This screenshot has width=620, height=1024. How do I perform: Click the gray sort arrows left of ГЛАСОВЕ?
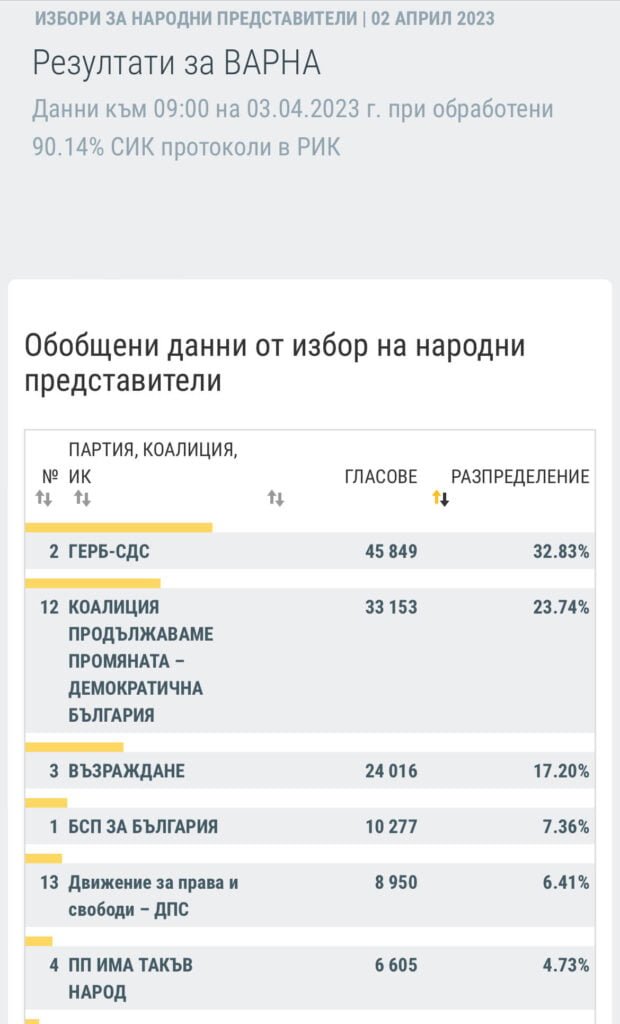276,498
